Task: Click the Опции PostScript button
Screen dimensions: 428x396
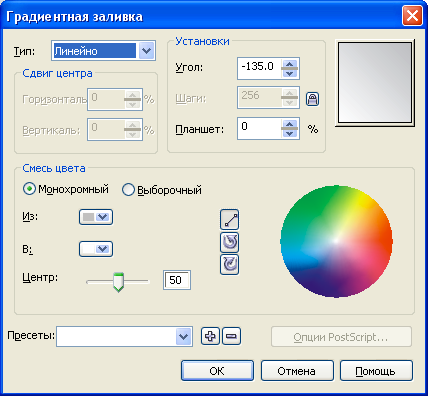Action: tap(341, 337)
